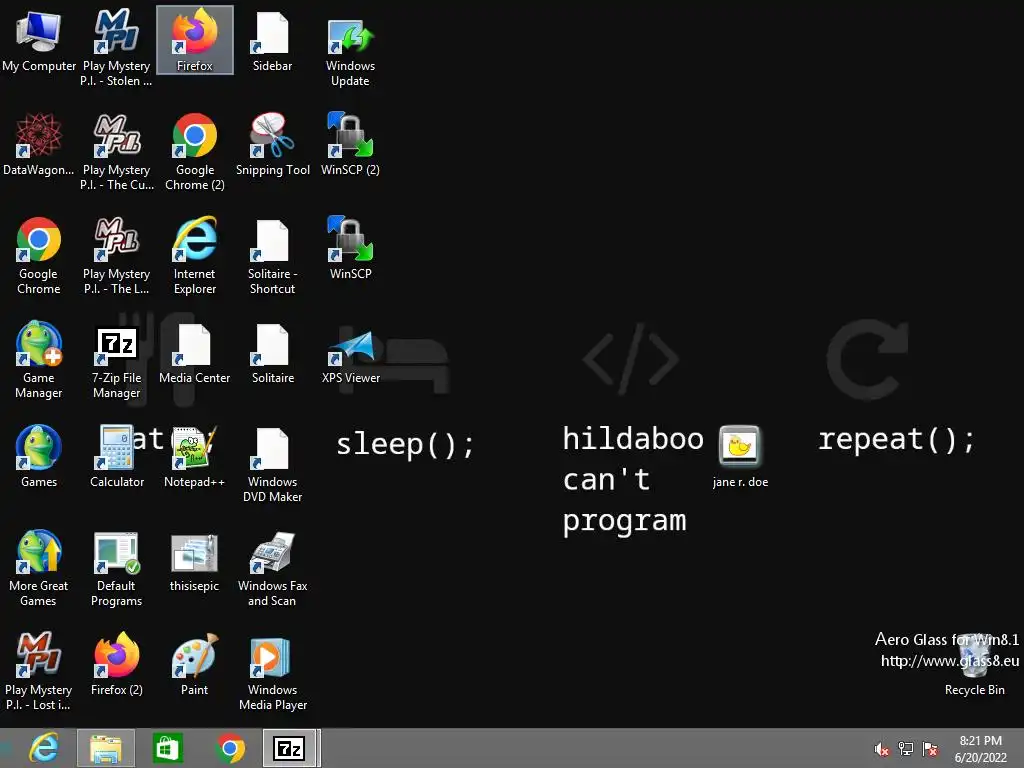Open the My Computer desktop icon
1024x768 pixels.
(x=39, y=41)
